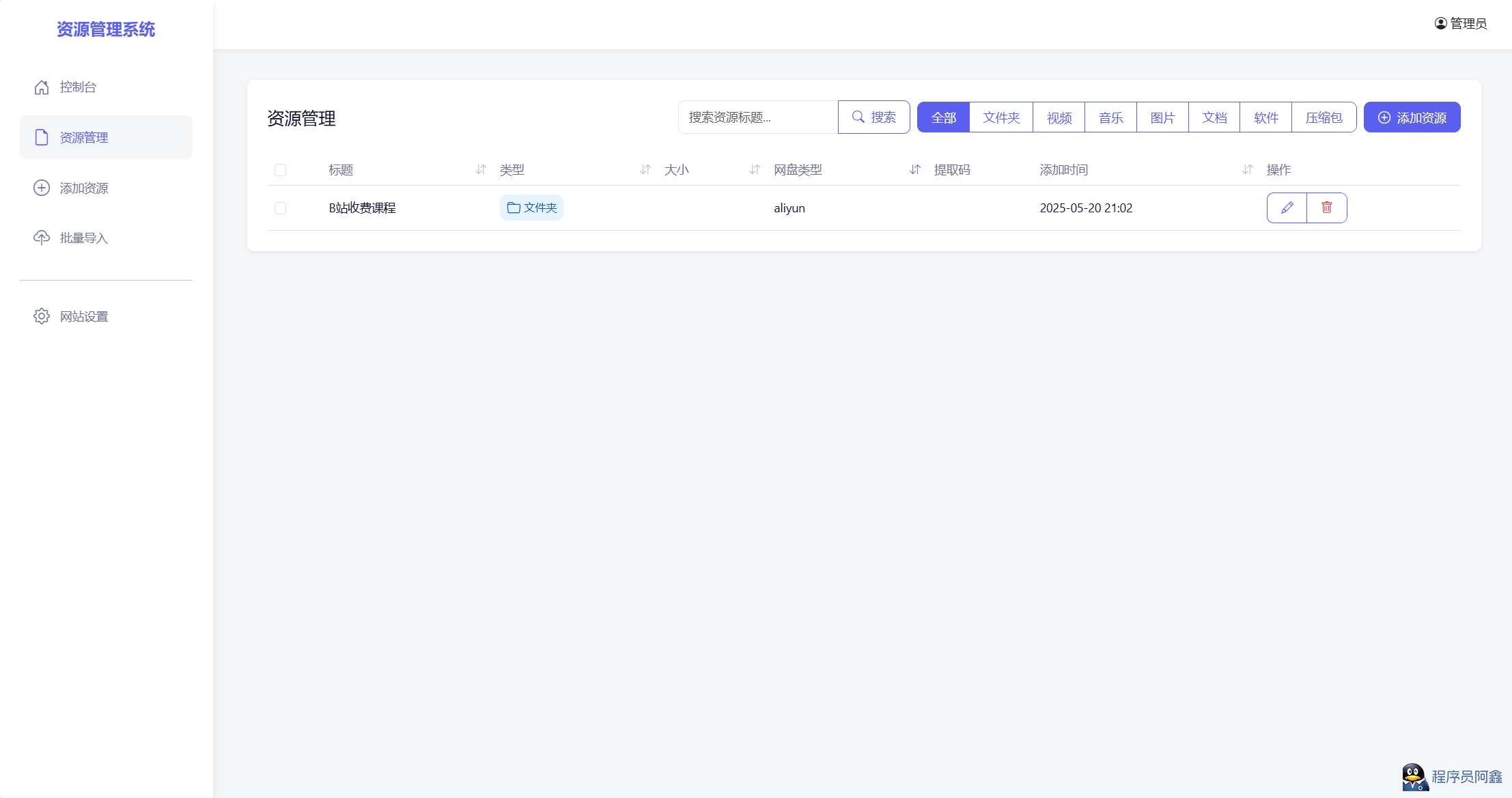Select 资源管理 in the sidebar

[106, 137]
